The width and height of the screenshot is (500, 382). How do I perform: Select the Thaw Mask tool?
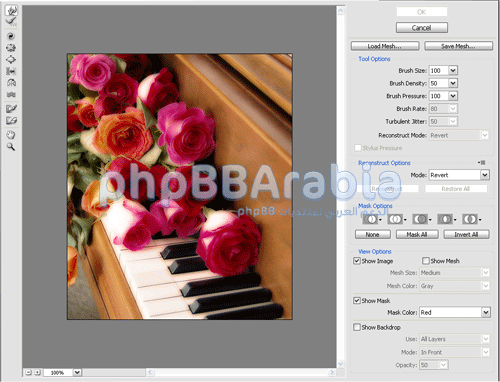tap(11, 120)
